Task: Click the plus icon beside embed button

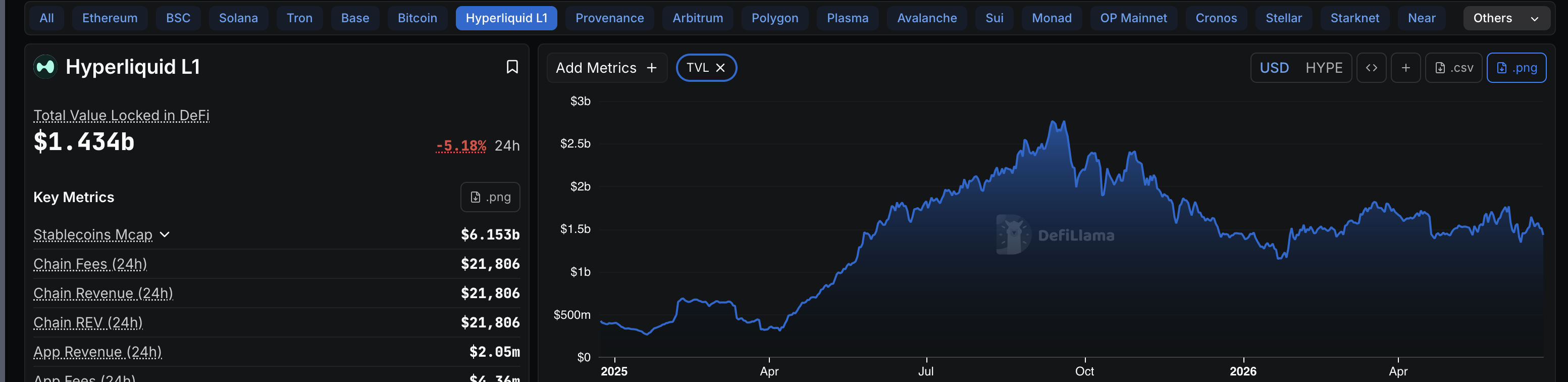Action: 1405,68
